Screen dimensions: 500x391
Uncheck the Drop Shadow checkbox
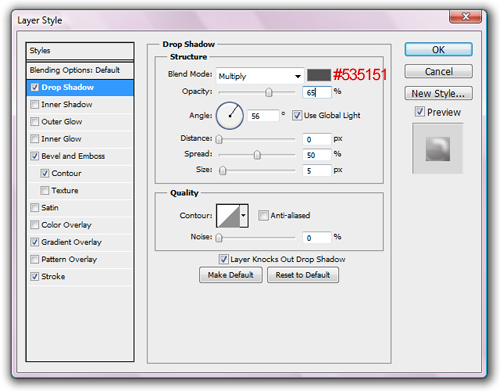(34, 87)
